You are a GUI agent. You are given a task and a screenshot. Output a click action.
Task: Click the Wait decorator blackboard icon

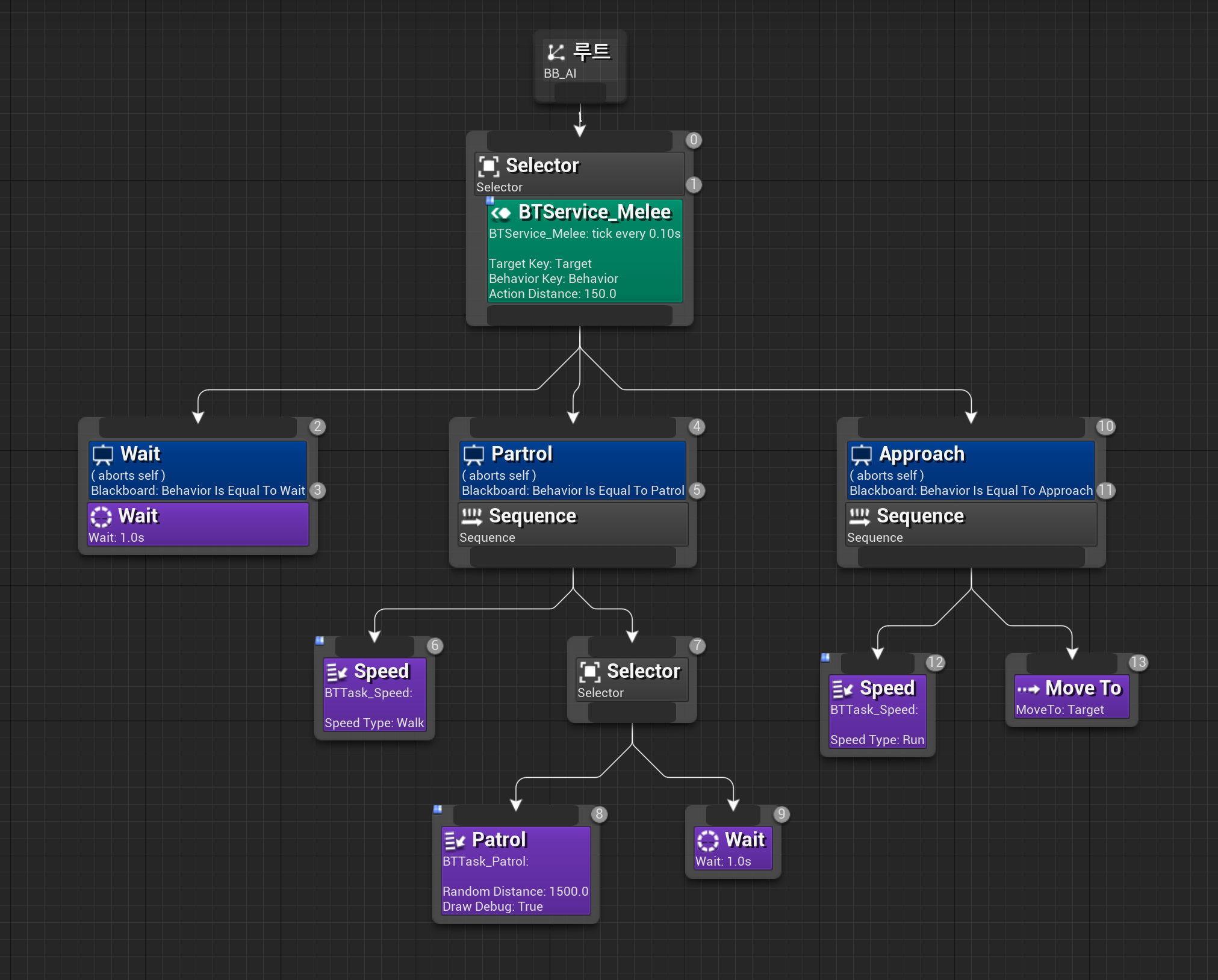(x=102, y=454)
